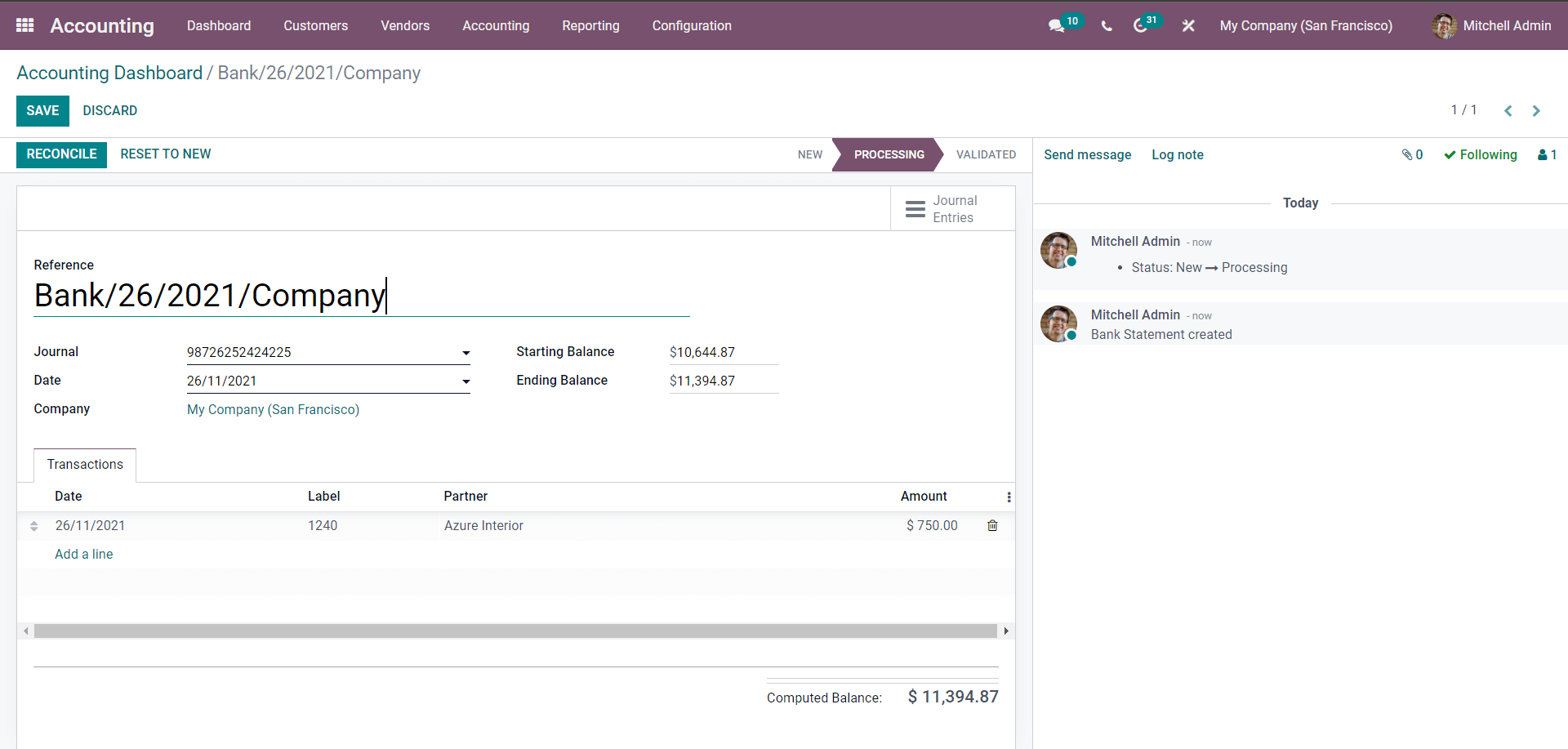
Task: Click the Ending Balance field
Action: [724, 381]
